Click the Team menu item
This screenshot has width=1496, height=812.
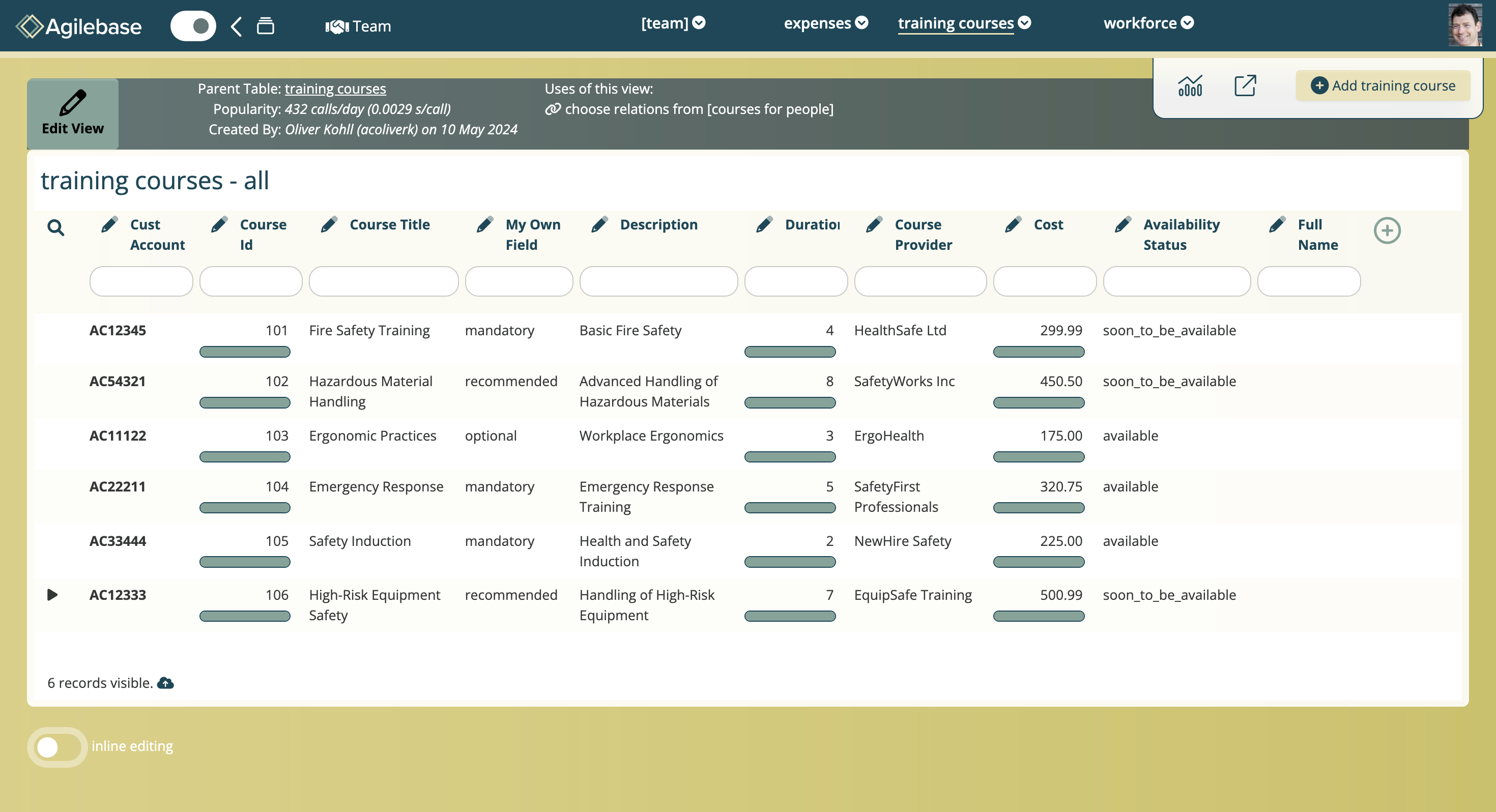click(x=358, y=26)
